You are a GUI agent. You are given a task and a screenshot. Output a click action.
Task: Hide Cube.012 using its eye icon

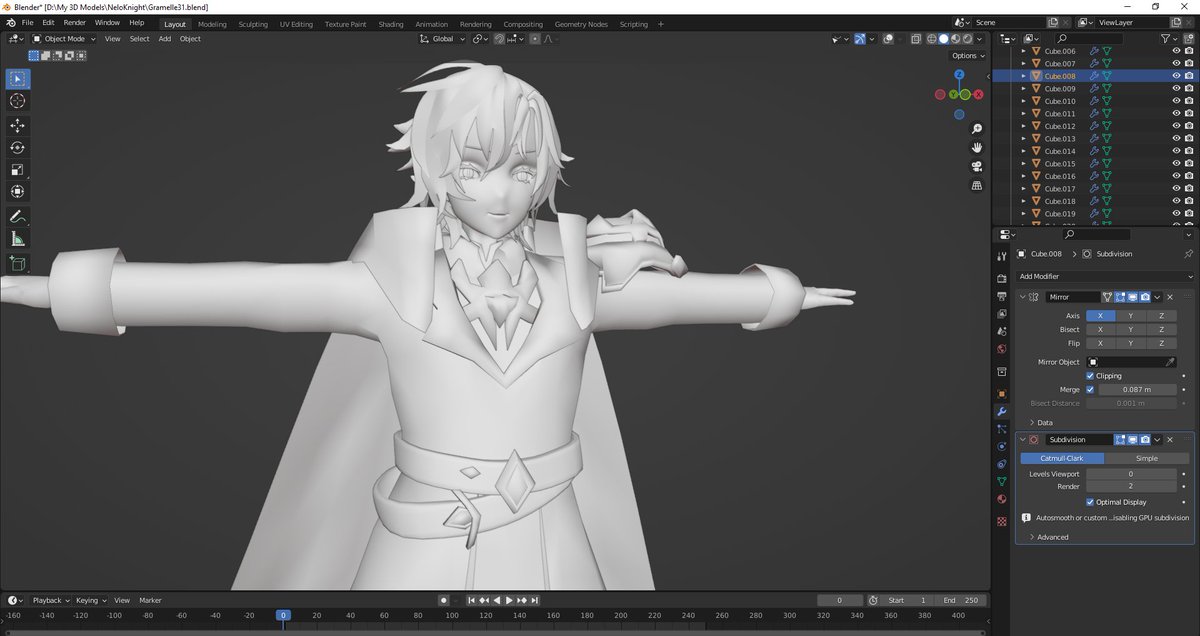[x=1176, y=126]
